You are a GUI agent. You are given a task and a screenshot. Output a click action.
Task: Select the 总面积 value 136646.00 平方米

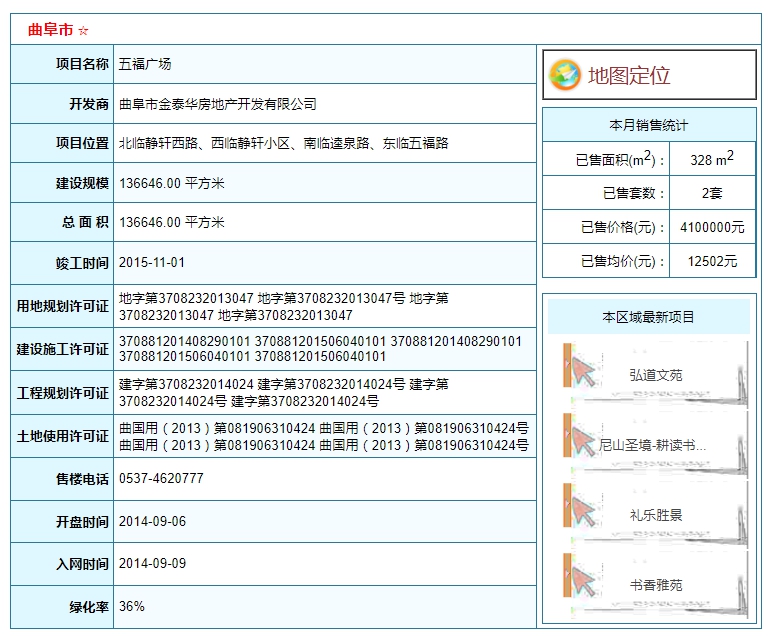171,222
